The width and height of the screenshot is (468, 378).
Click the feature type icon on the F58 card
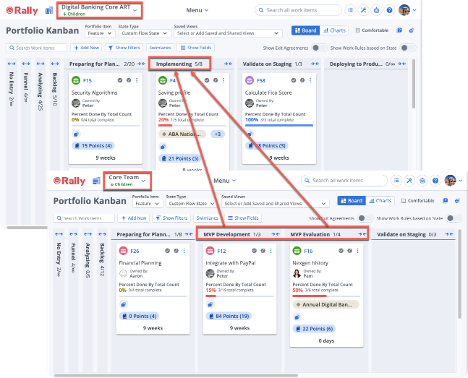[x=249, y=80]
